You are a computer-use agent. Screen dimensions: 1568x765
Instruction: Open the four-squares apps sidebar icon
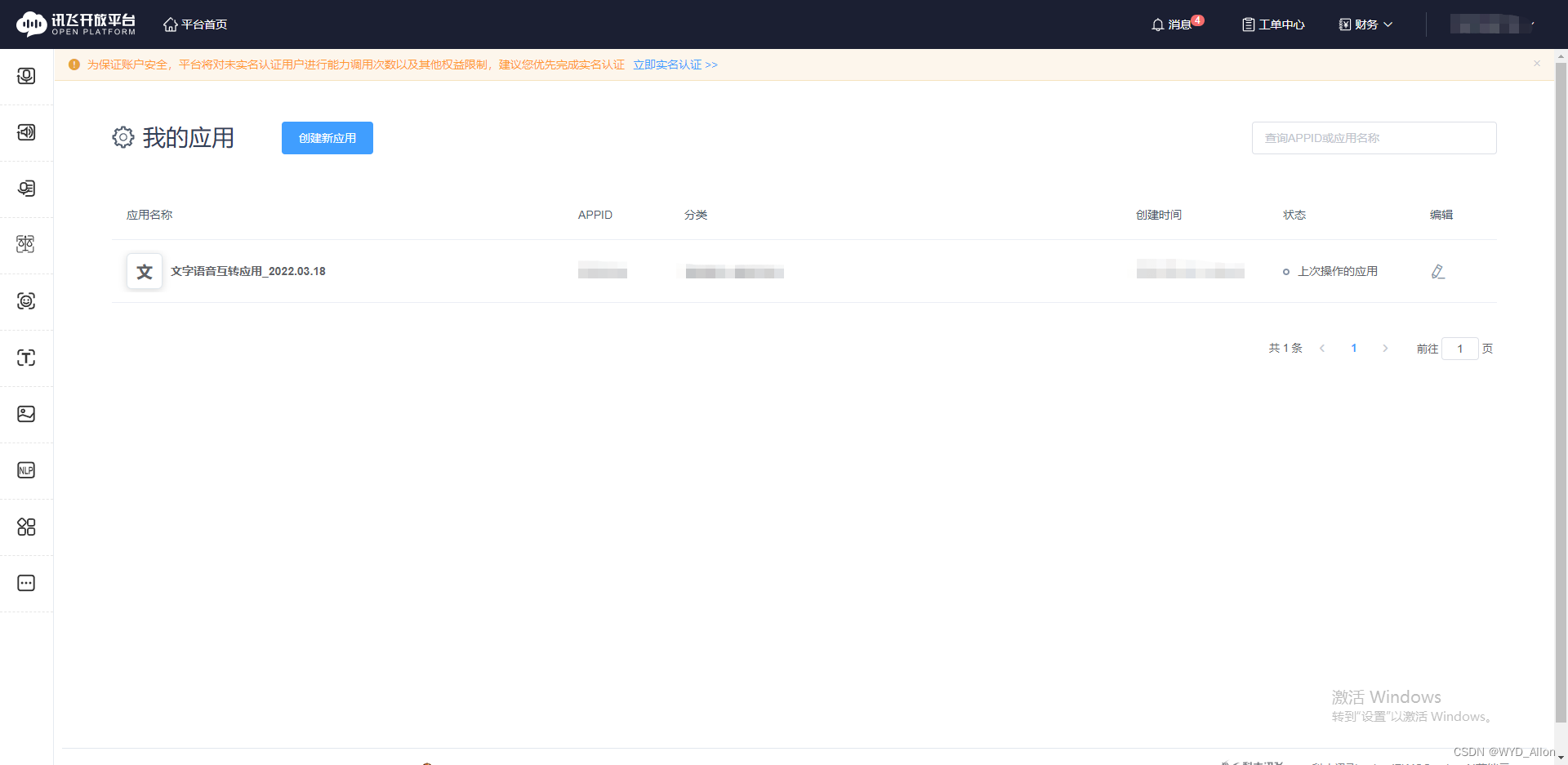[x=26, y=527]
